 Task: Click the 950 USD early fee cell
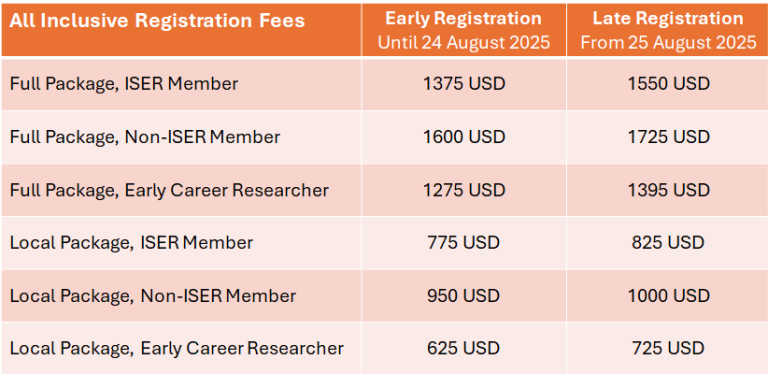463,295
